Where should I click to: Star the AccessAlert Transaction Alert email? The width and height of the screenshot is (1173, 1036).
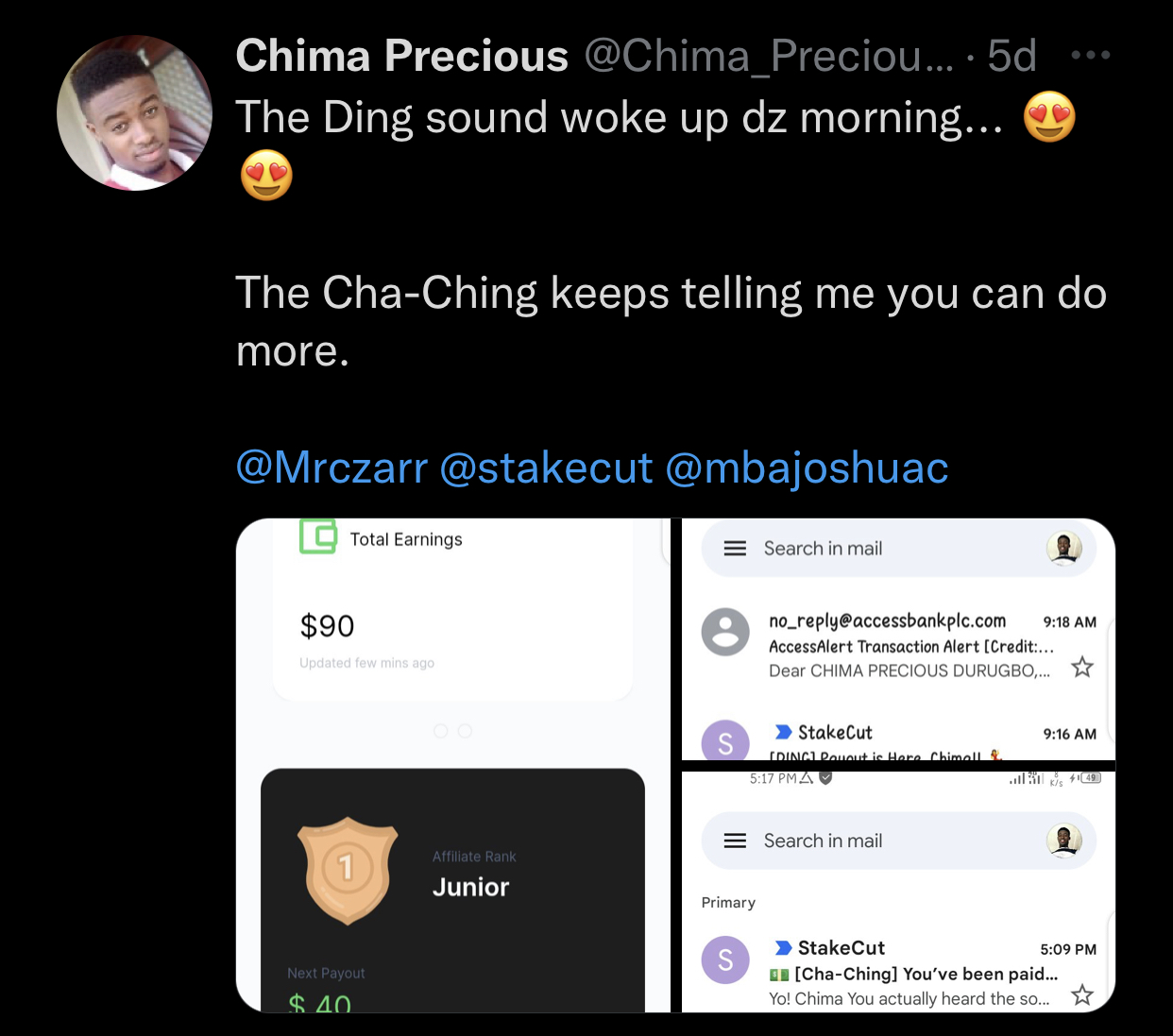coord(1082,668)
